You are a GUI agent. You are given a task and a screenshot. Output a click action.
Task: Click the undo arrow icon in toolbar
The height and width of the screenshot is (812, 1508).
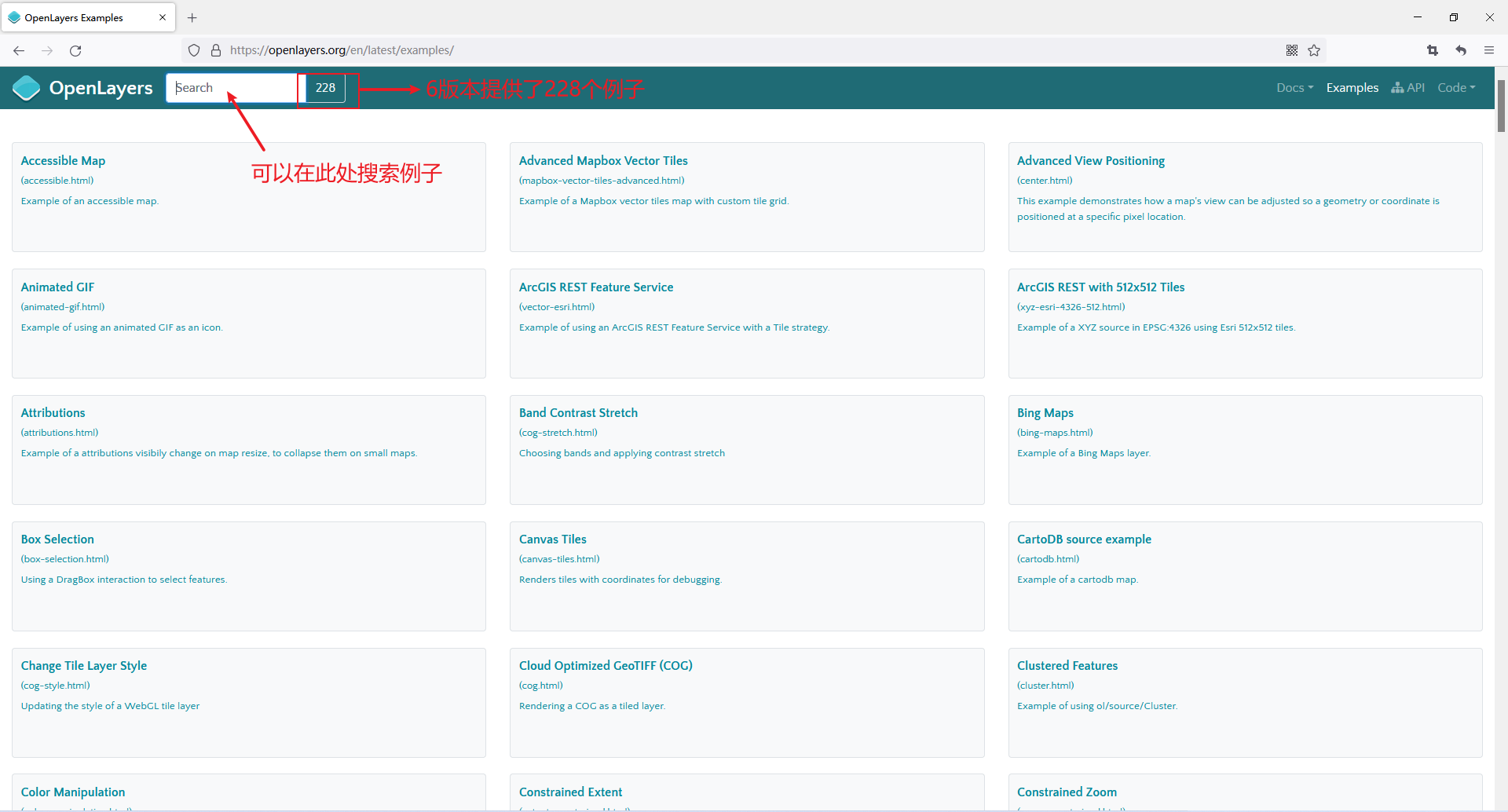[1461, 50]
